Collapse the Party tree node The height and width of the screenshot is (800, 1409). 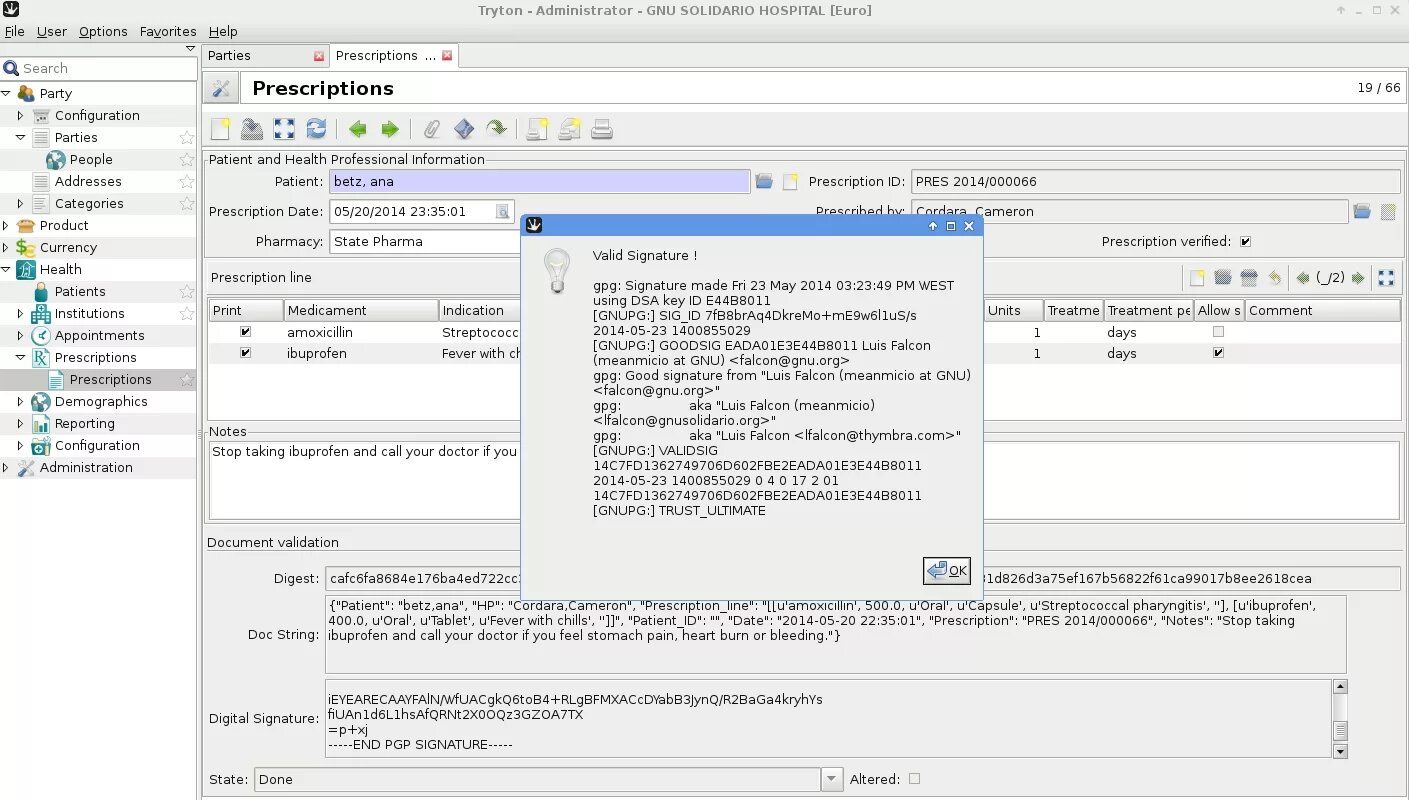tap(6, 93)
